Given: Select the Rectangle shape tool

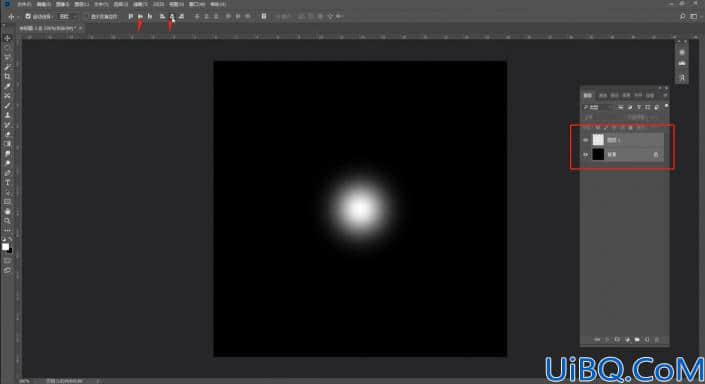Looking at the screenshot, I should coord(7,201).
